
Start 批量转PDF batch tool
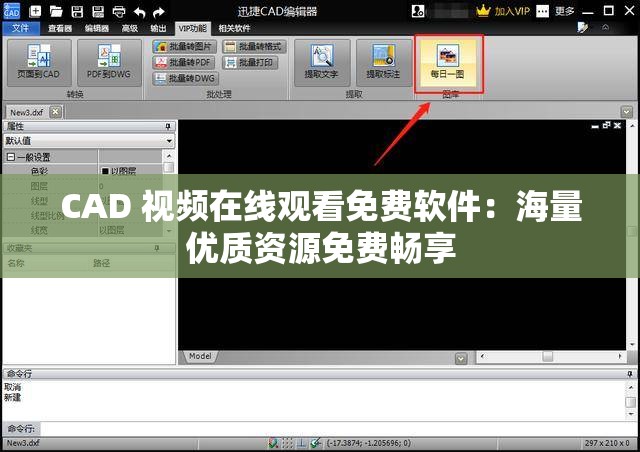184,62
